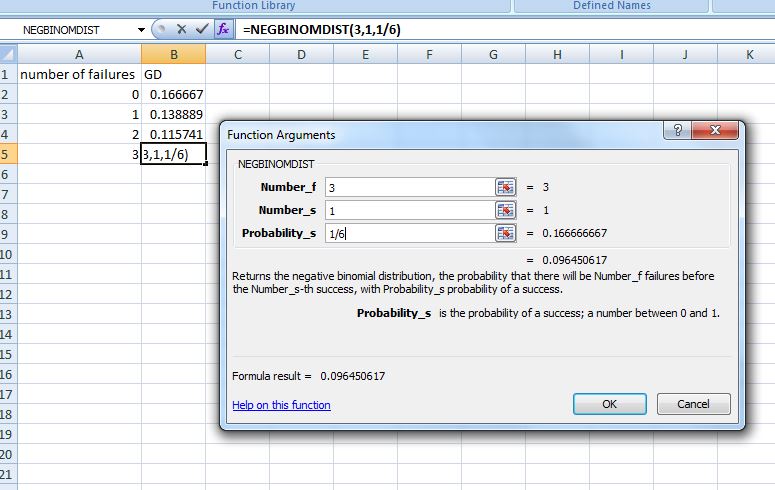This screenshot has height=490, width=775.
Task: Click cell A1 labeled 'number of failures'
Action: [78, 74]
